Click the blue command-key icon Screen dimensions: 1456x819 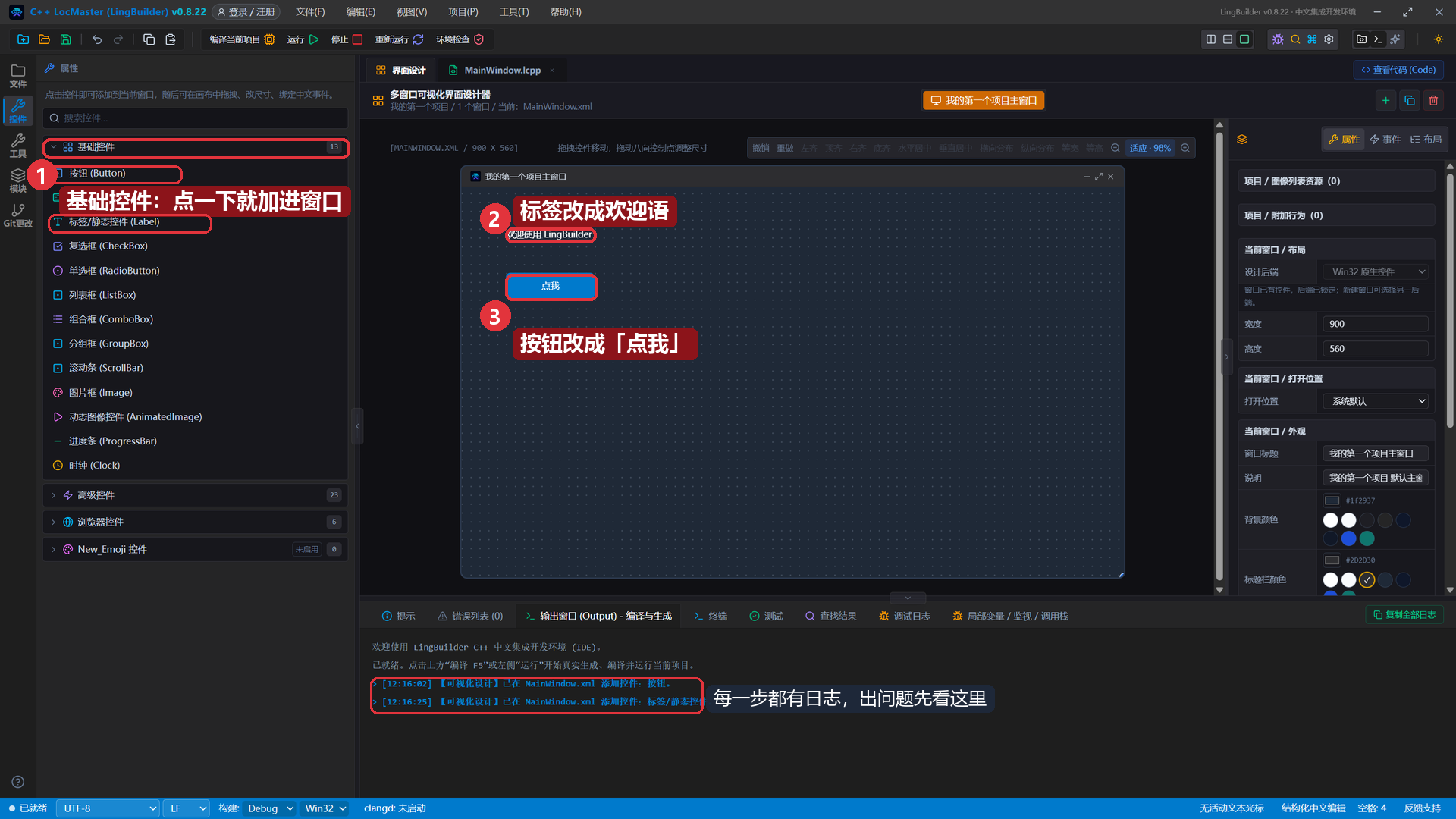pos(1312,39)
